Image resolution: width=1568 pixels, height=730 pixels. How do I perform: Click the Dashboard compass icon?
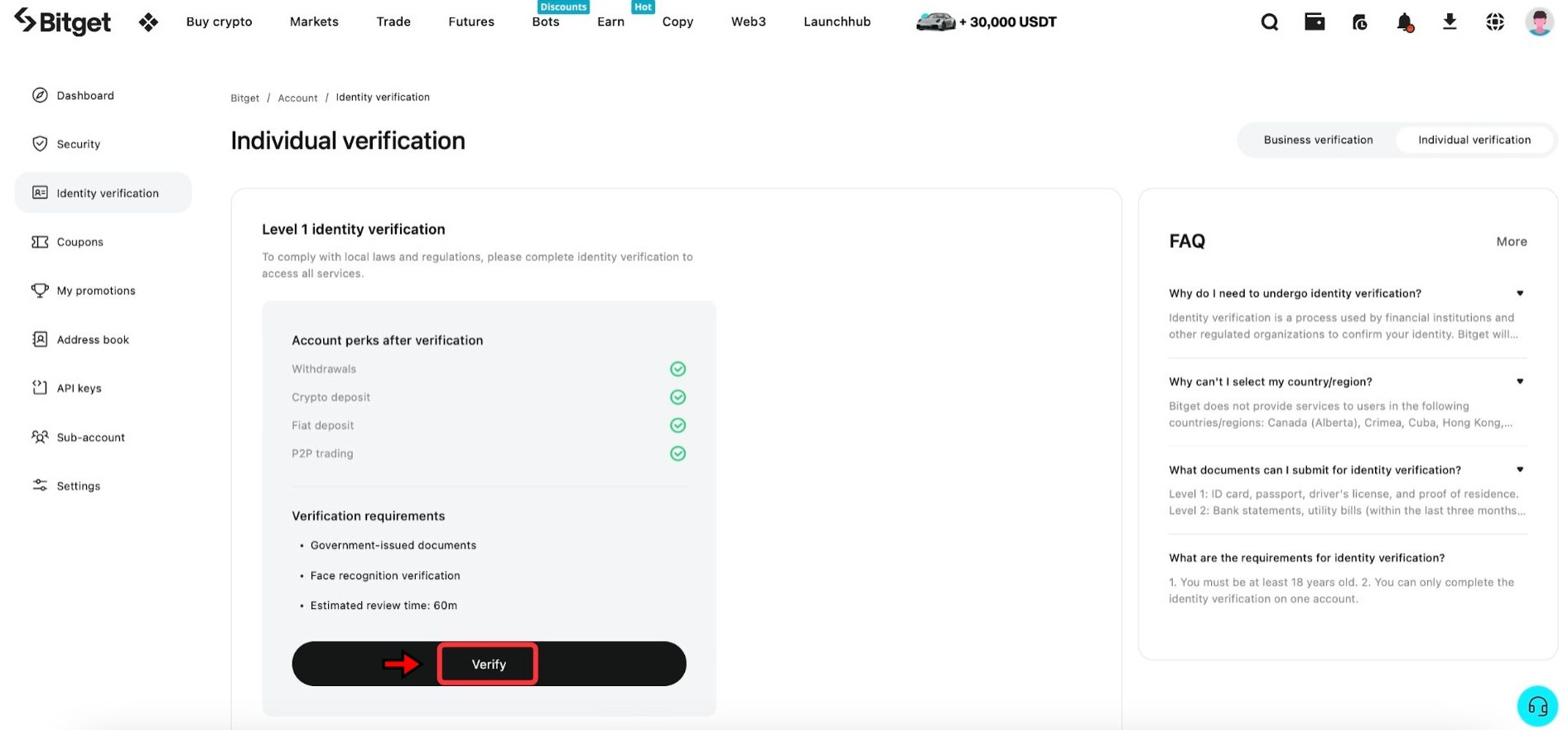tap(40, 95)
